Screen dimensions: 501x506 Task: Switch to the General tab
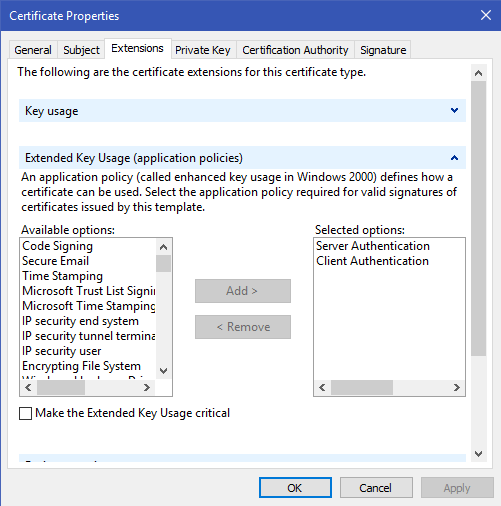coord(33,50)
